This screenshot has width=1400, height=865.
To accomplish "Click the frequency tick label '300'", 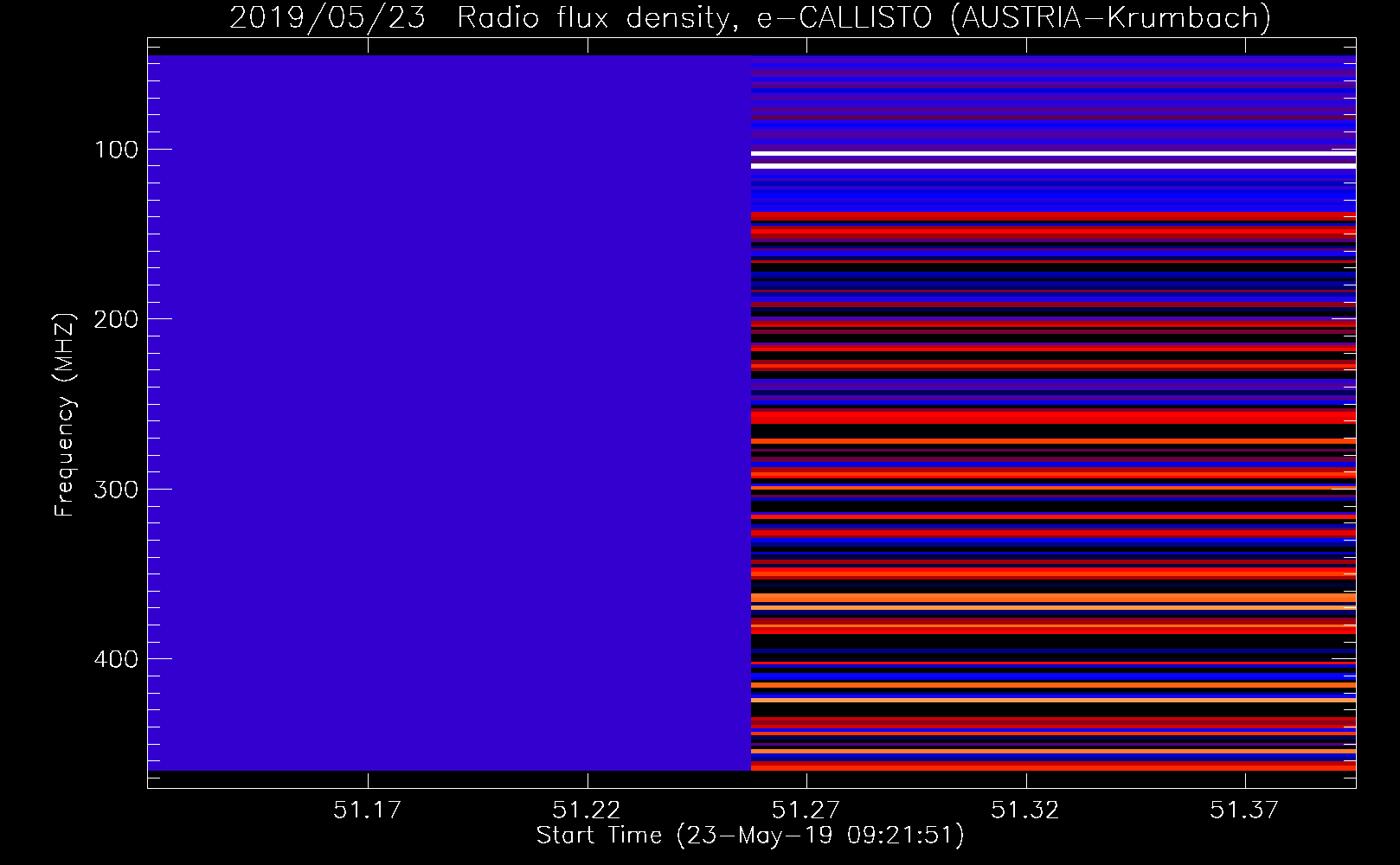I will [117, 490].
